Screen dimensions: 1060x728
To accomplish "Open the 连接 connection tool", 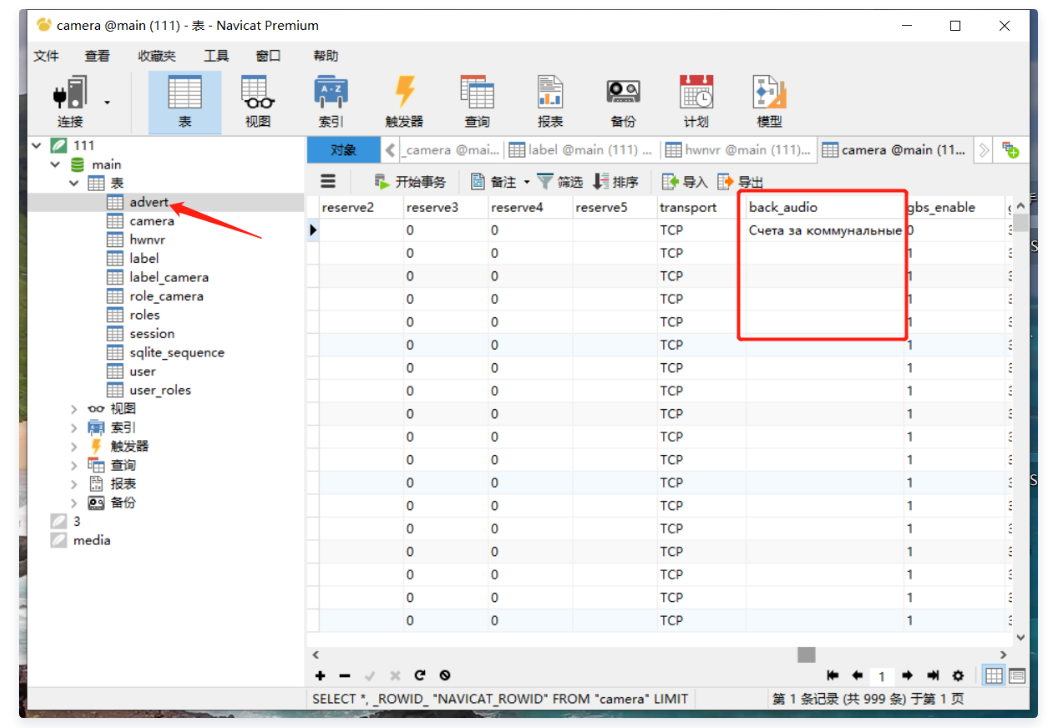I will [70, 101].
